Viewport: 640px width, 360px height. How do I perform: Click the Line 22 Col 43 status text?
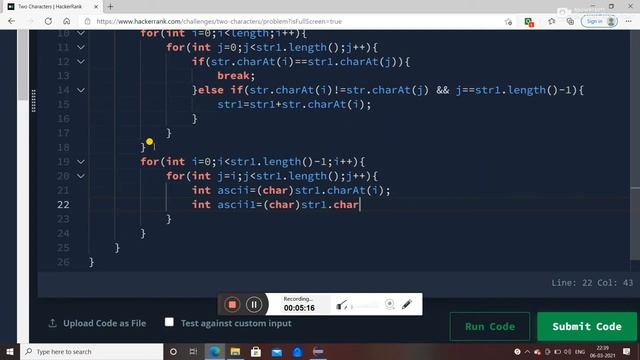coord(592,282)
